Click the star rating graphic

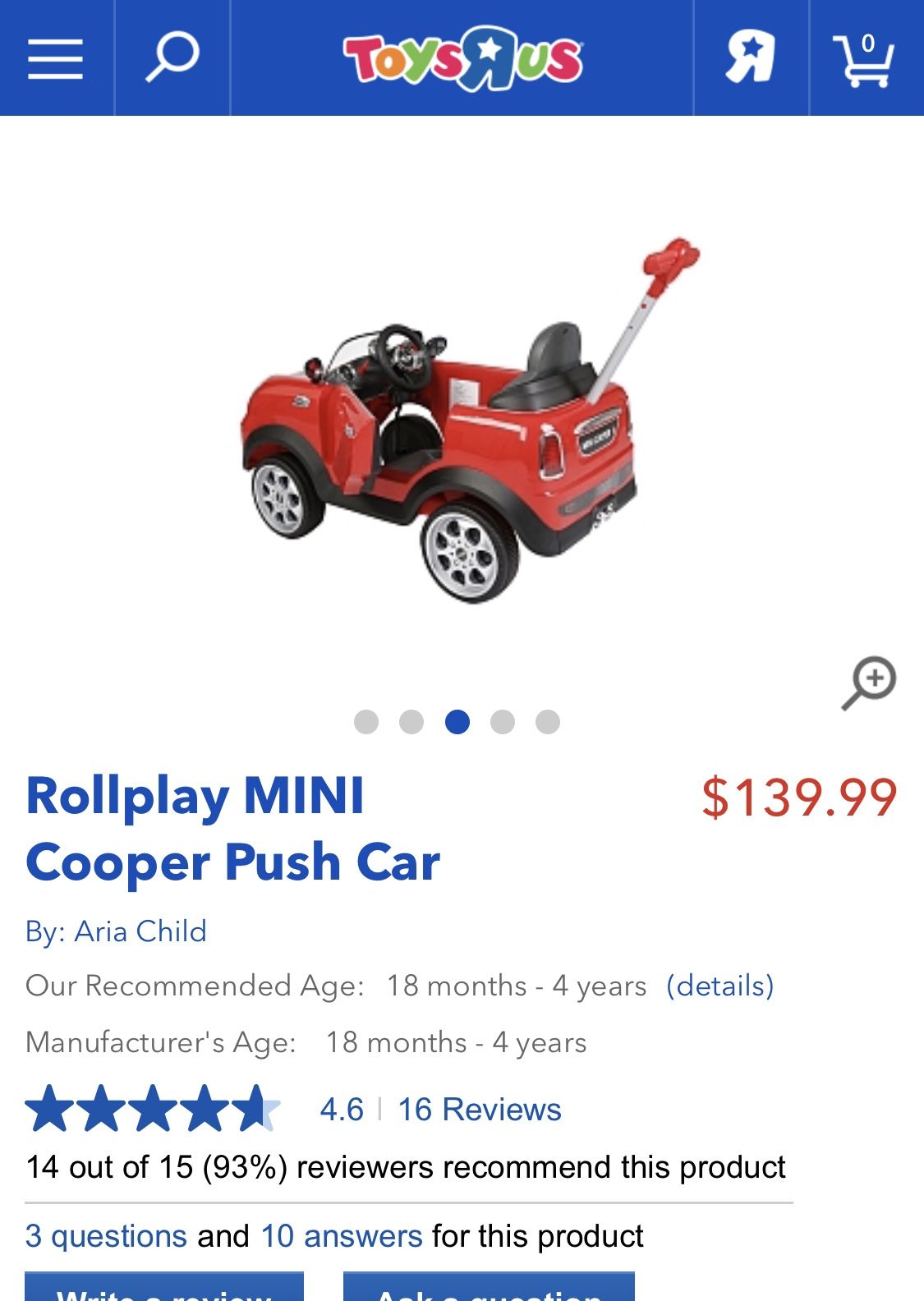coord(153,1109)
